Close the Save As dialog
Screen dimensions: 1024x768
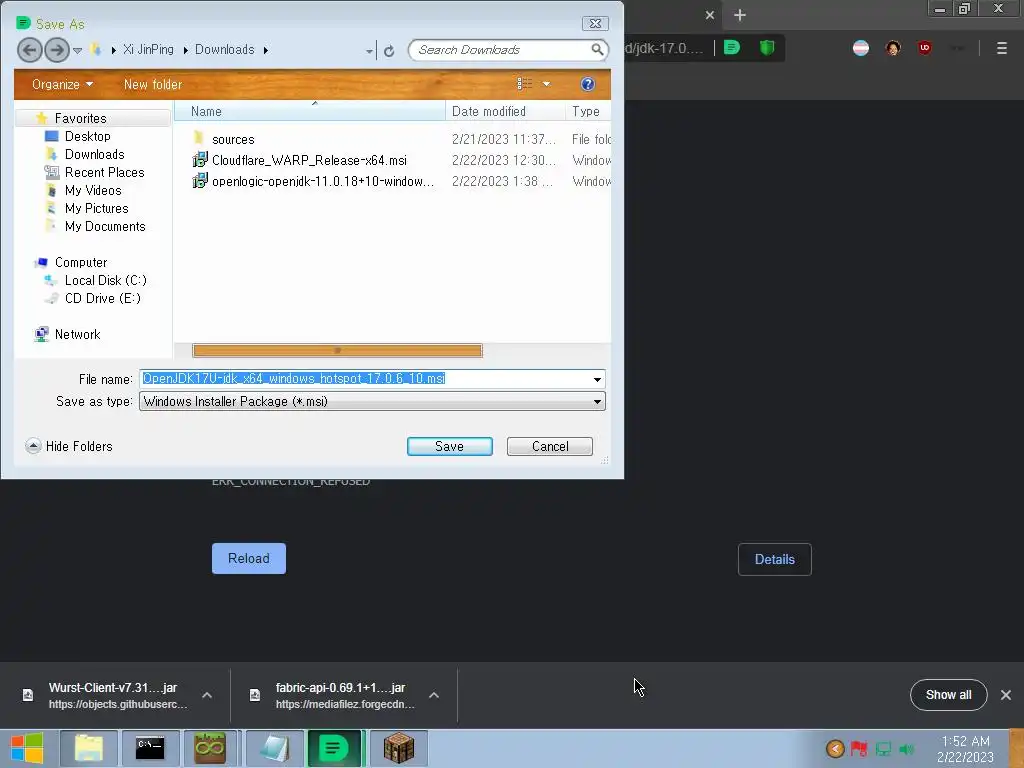tap(595, 24)
